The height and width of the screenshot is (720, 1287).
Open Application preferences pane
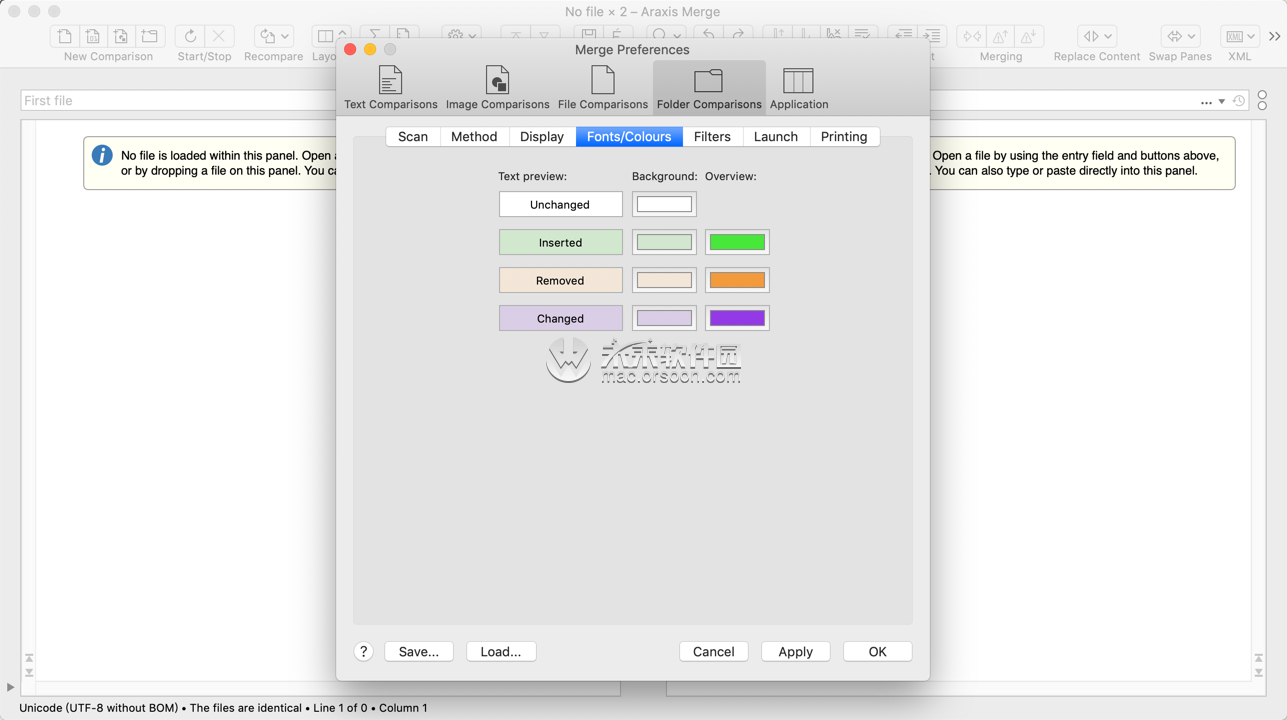(798, 87)
